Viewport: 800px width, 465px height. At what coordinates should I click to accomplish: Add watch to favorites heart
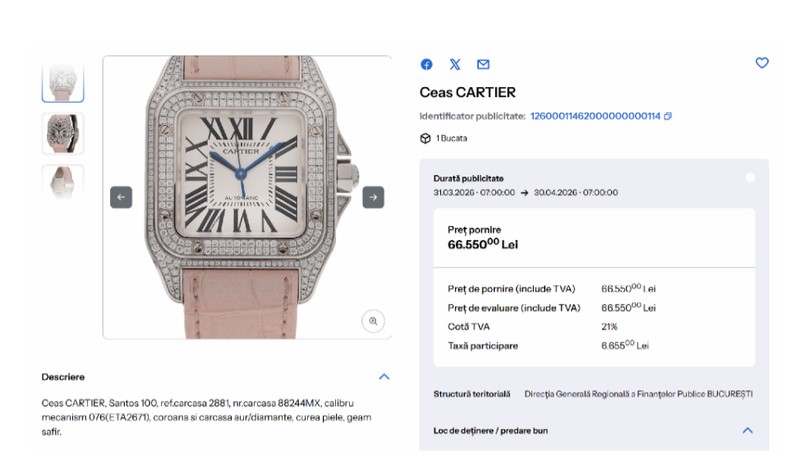[x=762, y=63]
